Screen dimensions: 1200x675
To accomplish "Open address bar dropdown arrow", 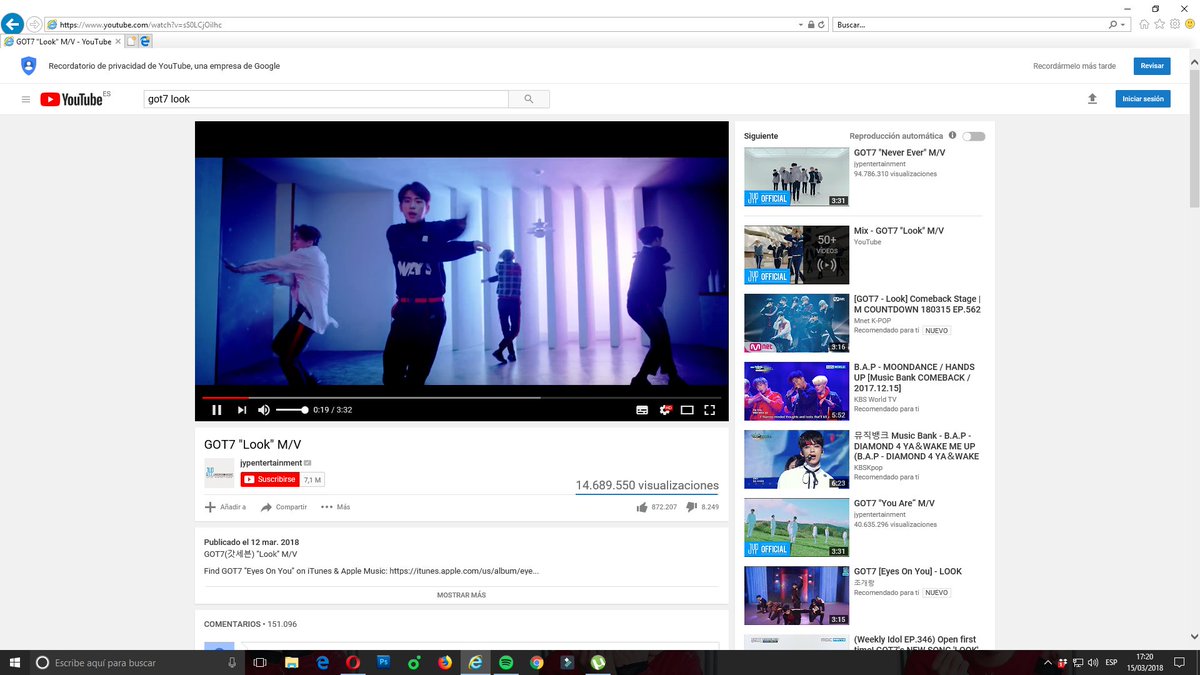I will [x=801, y=24].
